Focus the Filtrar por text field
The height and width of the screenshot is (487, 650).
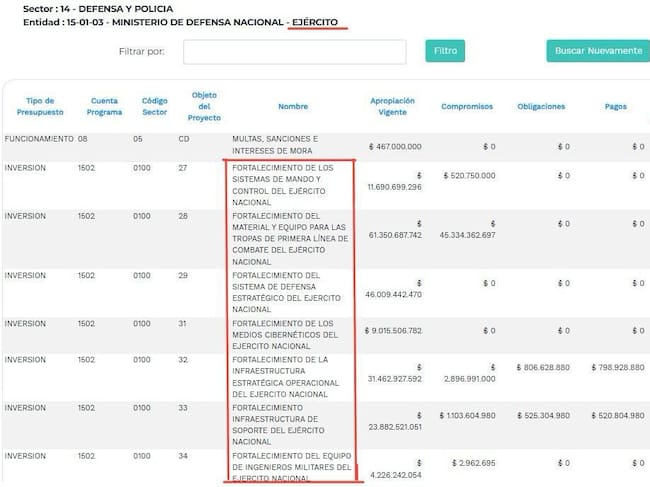[294, 52]
